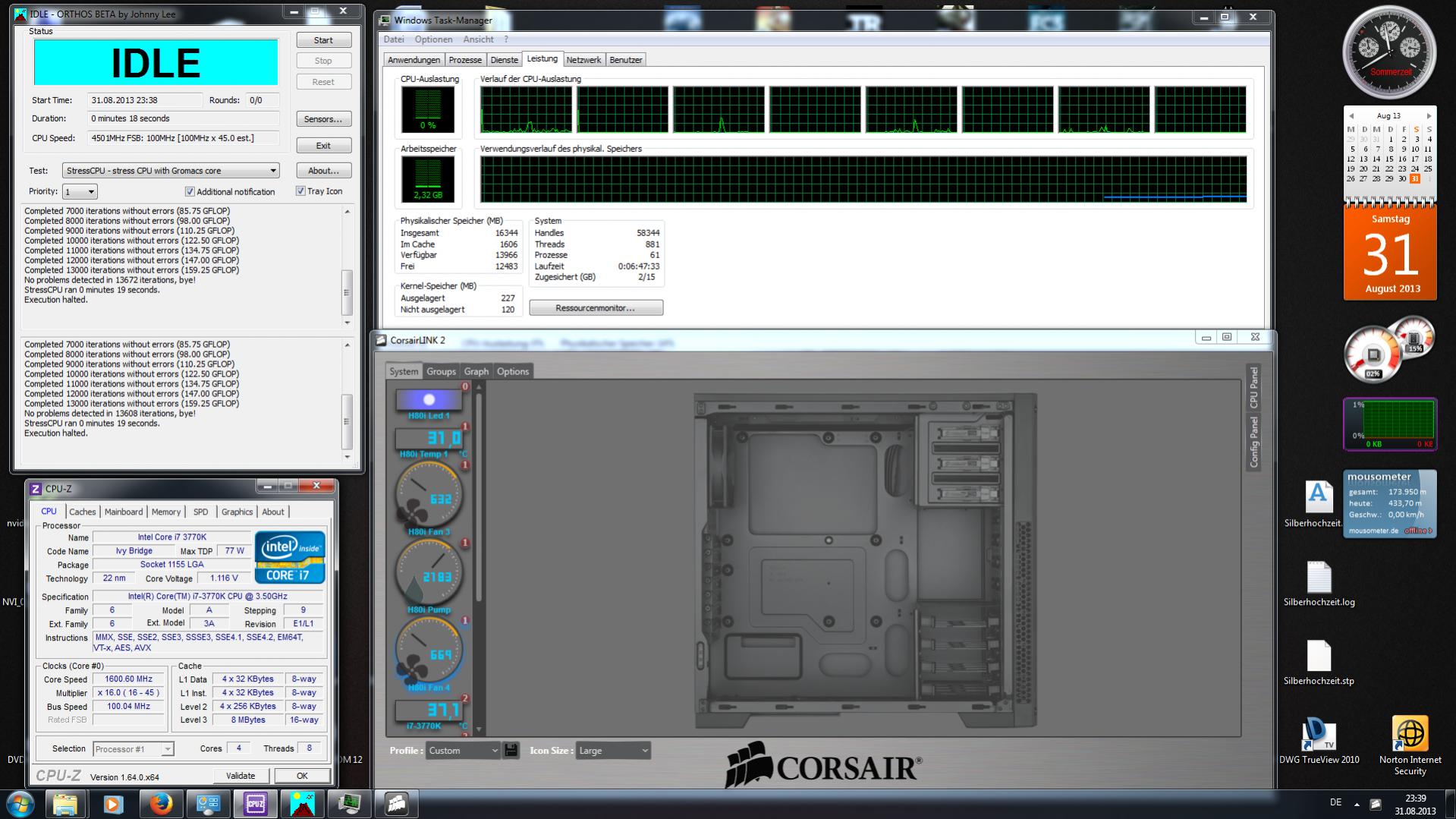Toggle the Additional notification checkbox in ORTHOS

pyautogui.click(x=190, y=192)
